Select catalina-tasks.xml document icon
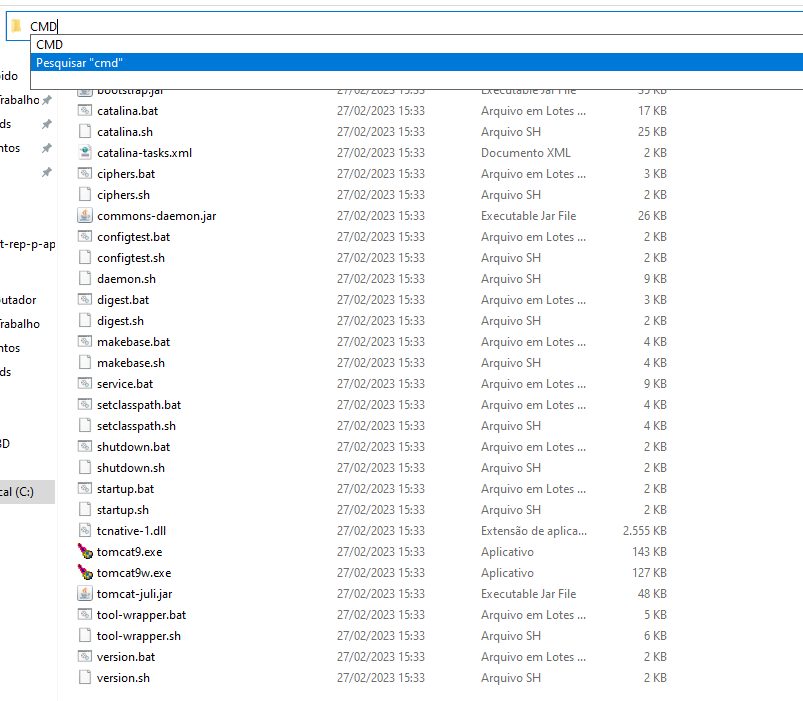The image size is (803, 701). pos(84,153)
